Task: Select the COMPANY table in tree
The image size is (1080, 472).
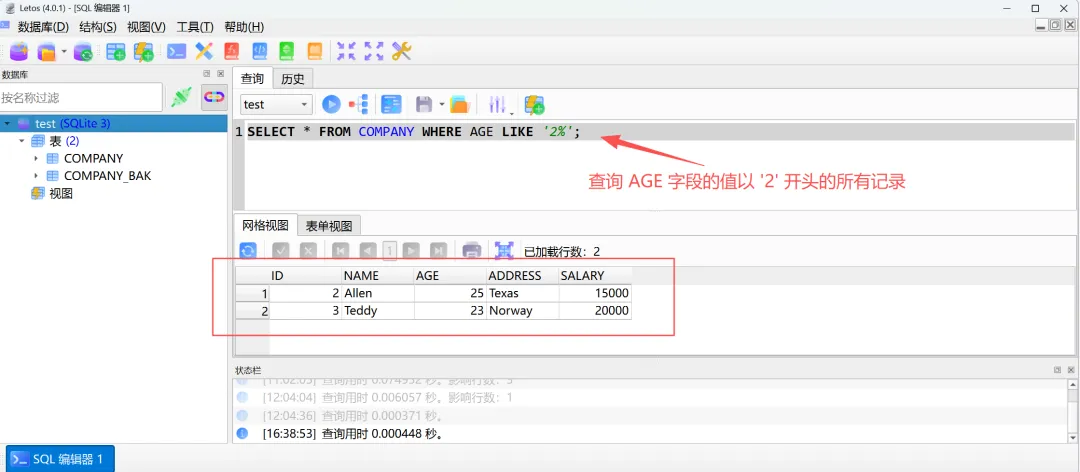Action: tap(93, 158)
